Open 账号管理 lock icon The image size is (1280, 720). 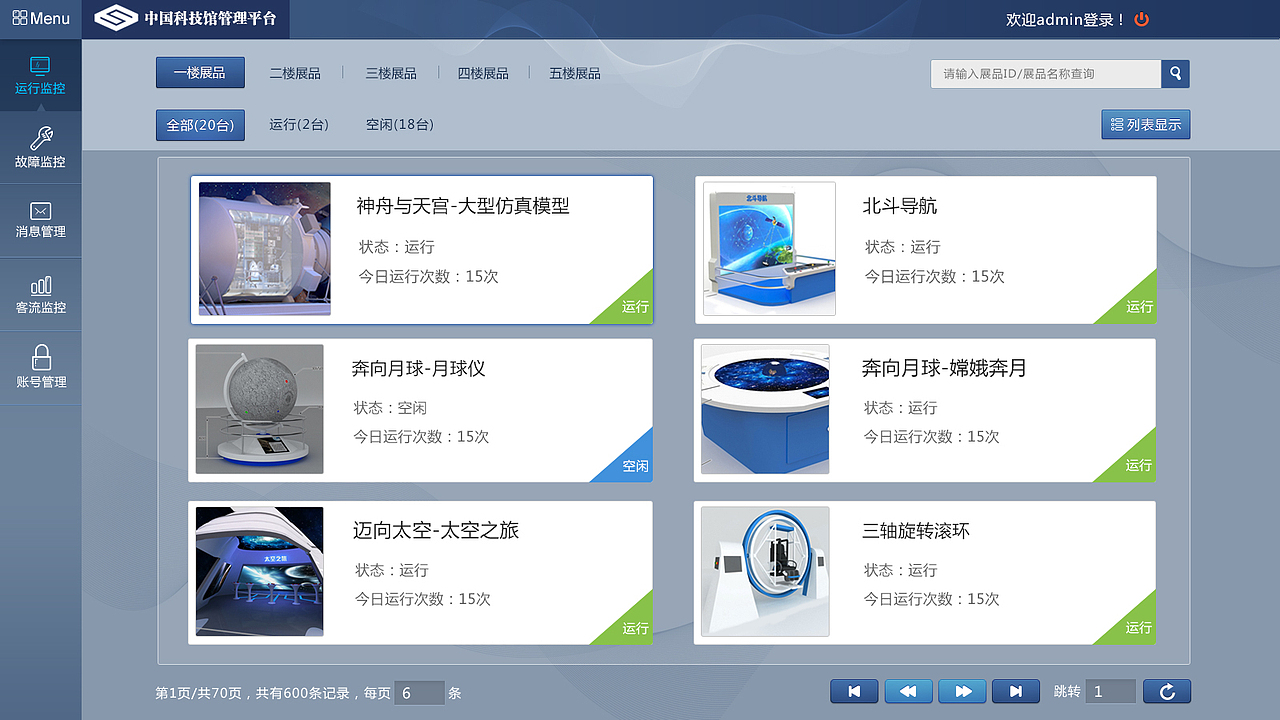(x=40, y=357)
